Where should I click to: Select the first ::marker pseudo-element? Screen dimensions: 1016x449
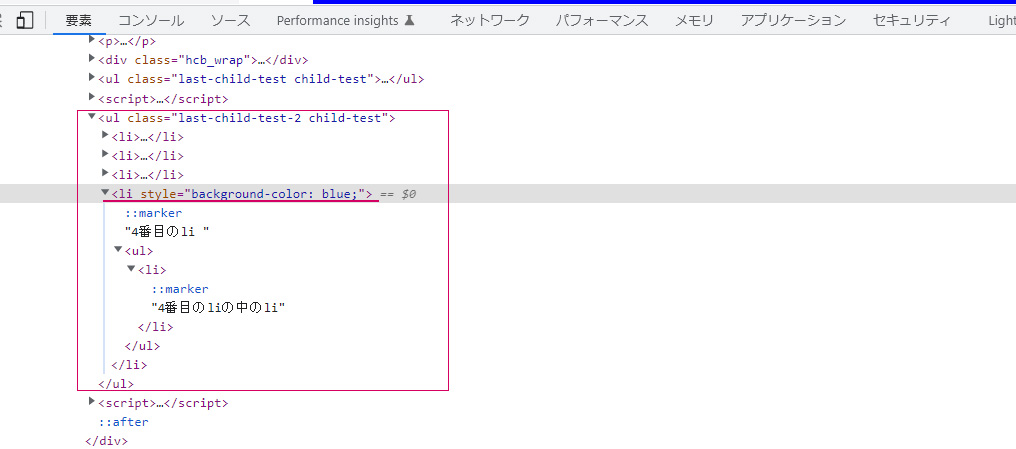click(154, 213)
